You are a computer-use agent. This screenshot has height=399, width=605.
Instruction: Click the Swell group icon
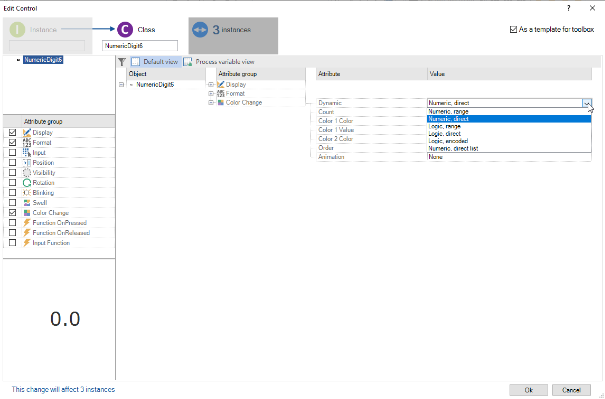pyautogui.click(x=27, y=203)
